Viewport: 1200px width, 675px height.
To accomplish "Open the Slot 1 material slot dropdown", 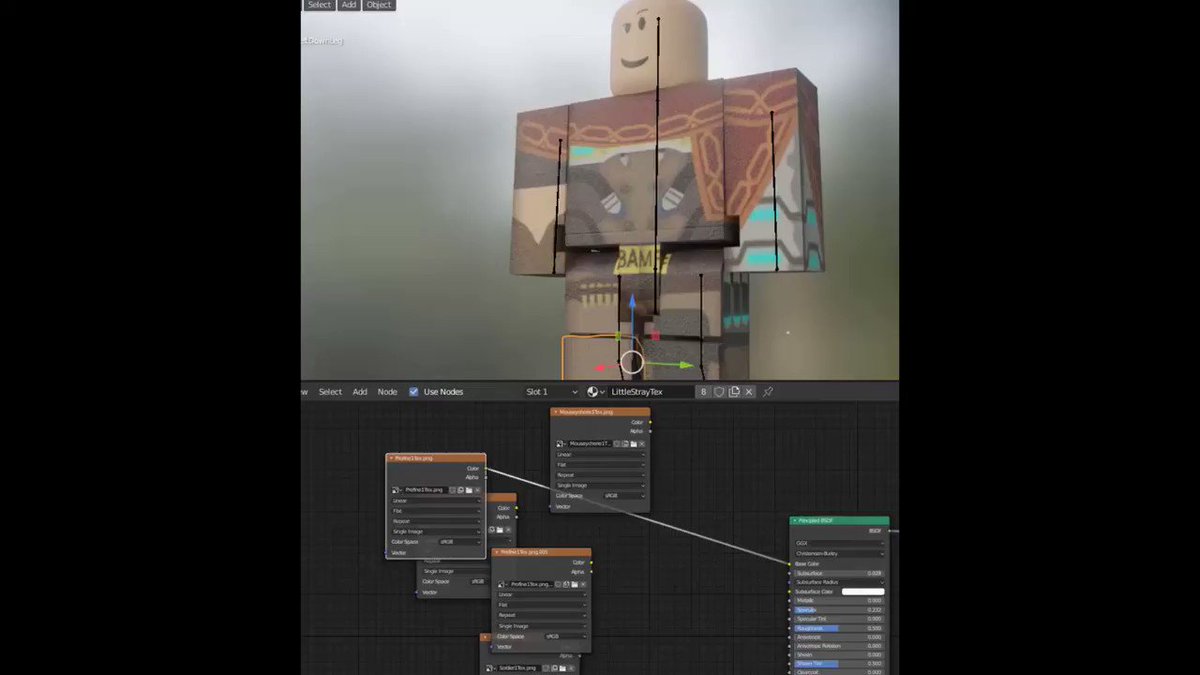I will tap(552, 392).
